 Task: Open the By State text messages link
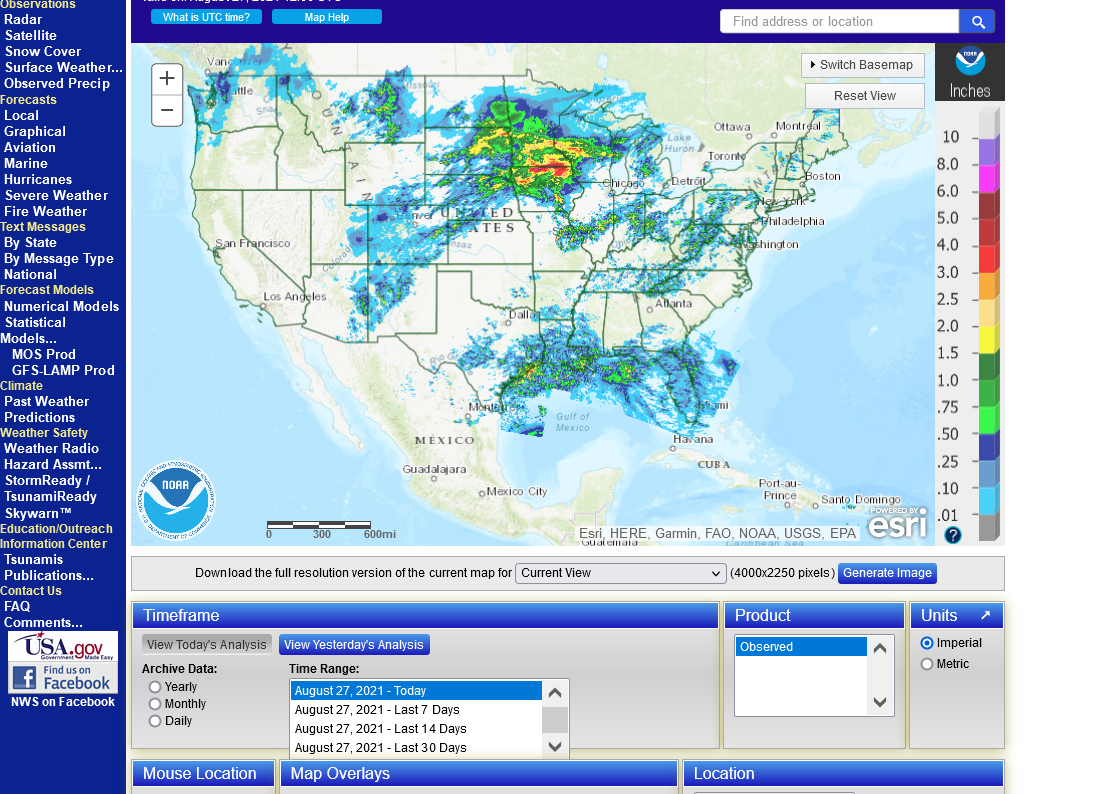30,243
